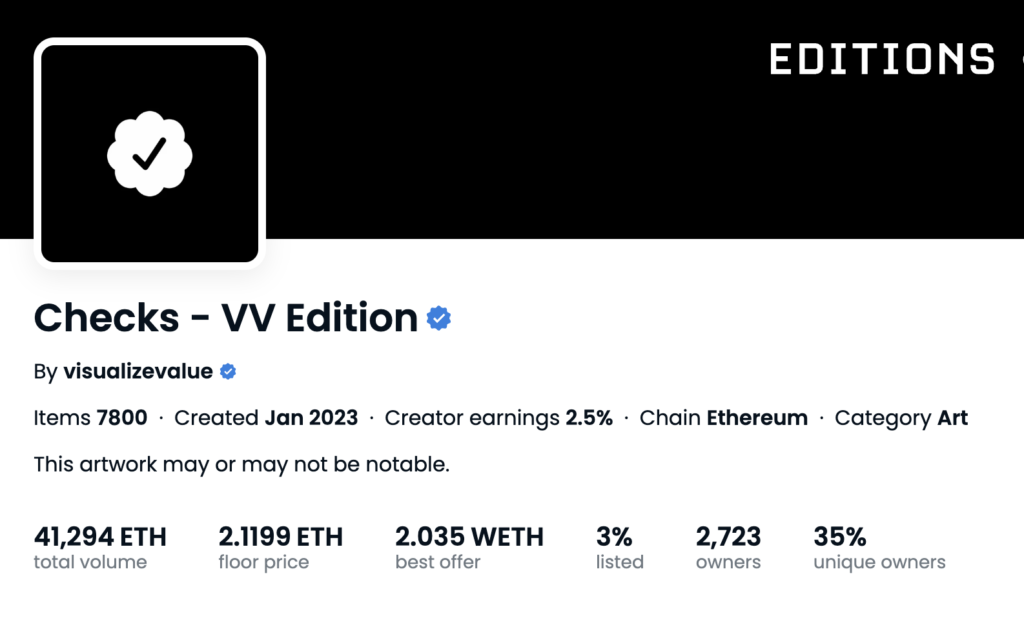Select the Art category link

952,418
